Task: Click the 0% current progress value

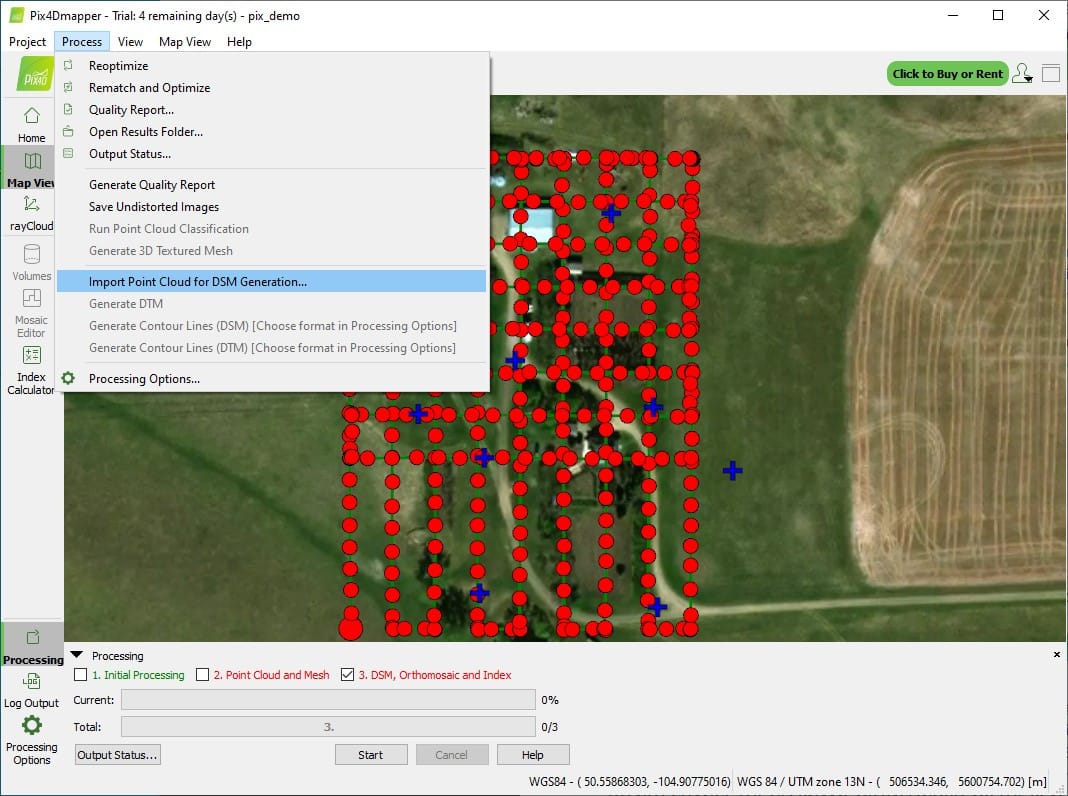Action: (550, 699)
